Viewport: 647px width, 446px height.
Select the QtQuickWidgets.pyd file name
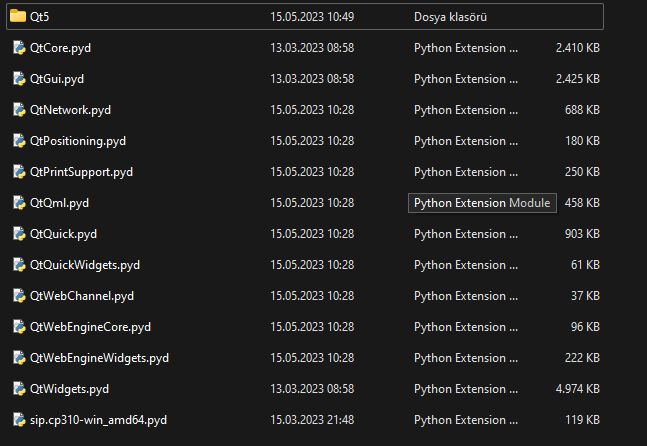[85, 265]
